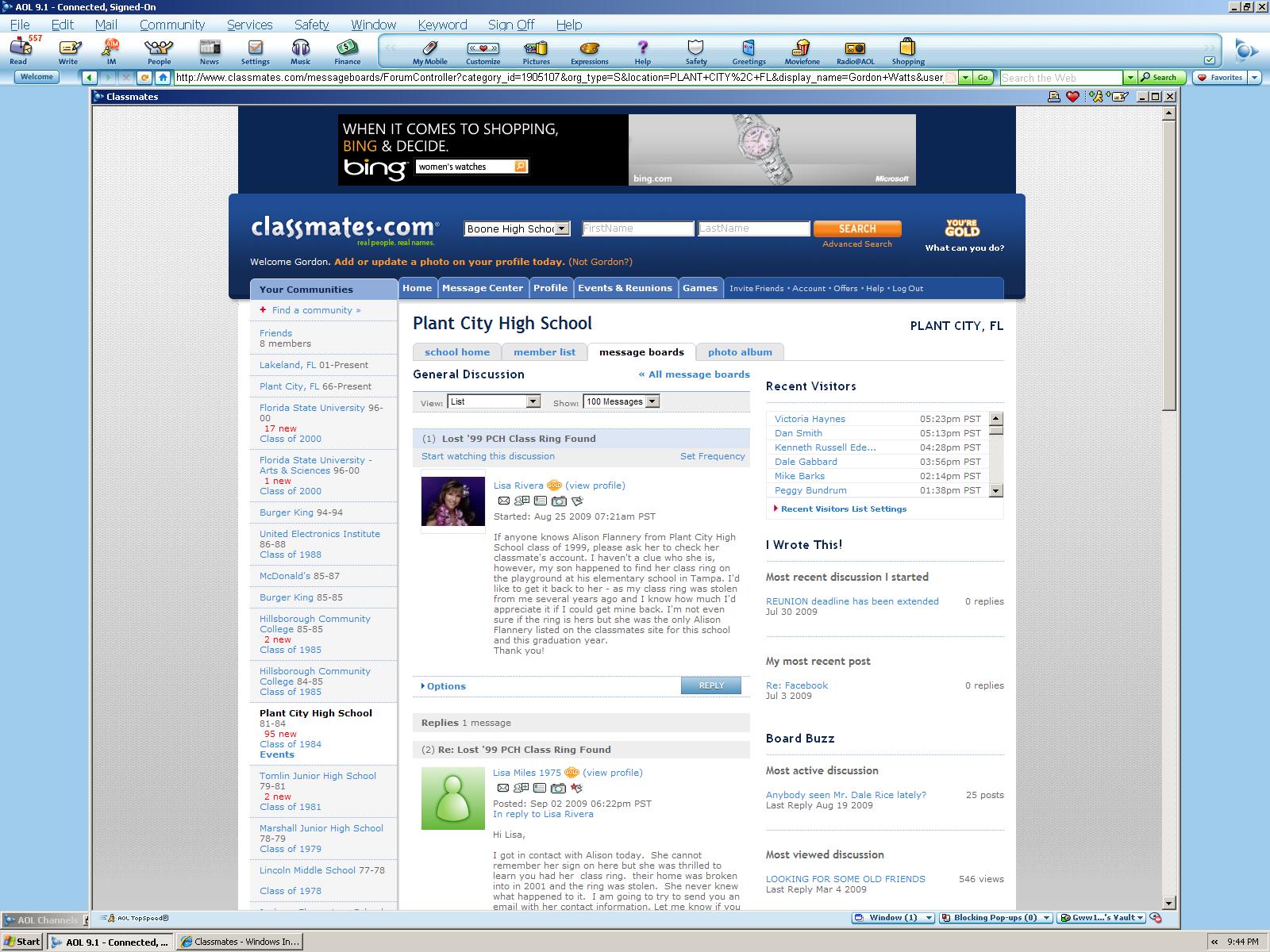Image resolution: width=1270 pixels, height=952 pixels.
Task: Expand the Options disclosure triangle
Action: (423, 686)
